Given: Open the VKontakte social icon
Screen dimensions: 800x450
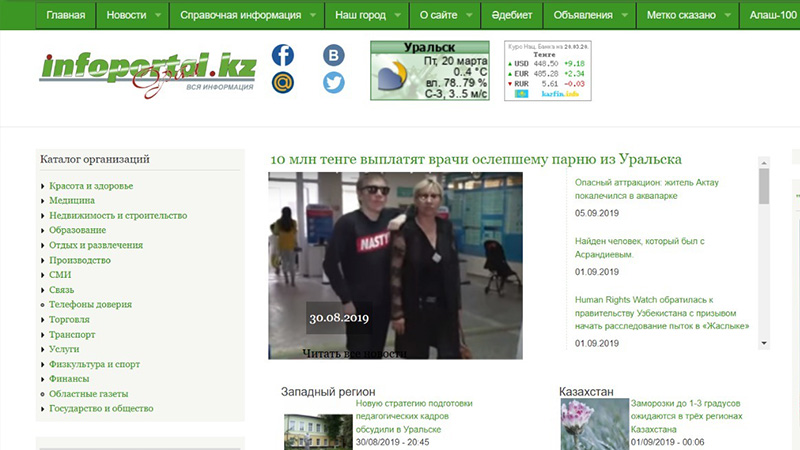Looking at the screenshot, I should point(334,55).
